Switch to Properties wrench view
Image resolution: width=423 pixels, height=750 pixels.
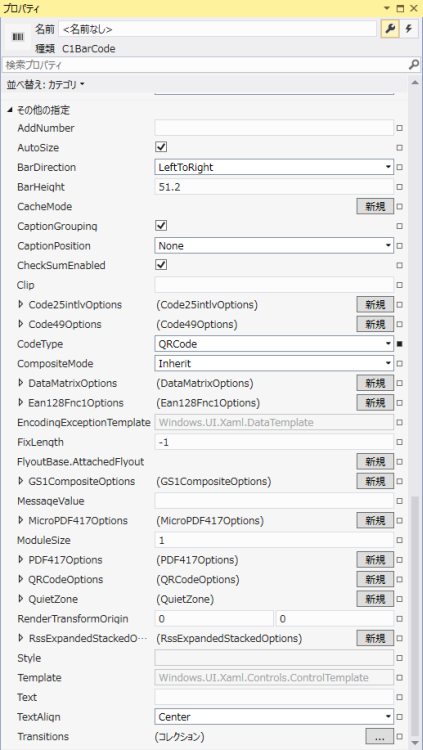tap(390, 29)
